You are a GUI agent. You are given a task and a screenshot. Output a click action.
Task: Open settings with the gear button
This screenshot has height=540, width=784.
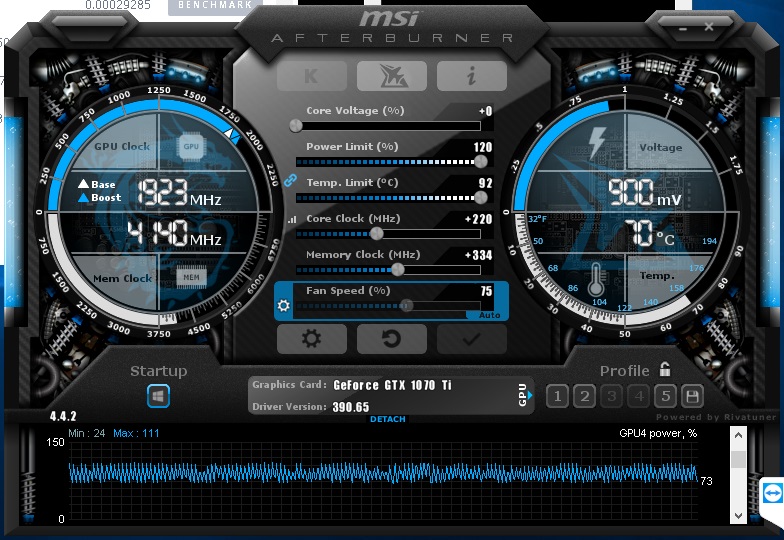click(x=312, y=339)
